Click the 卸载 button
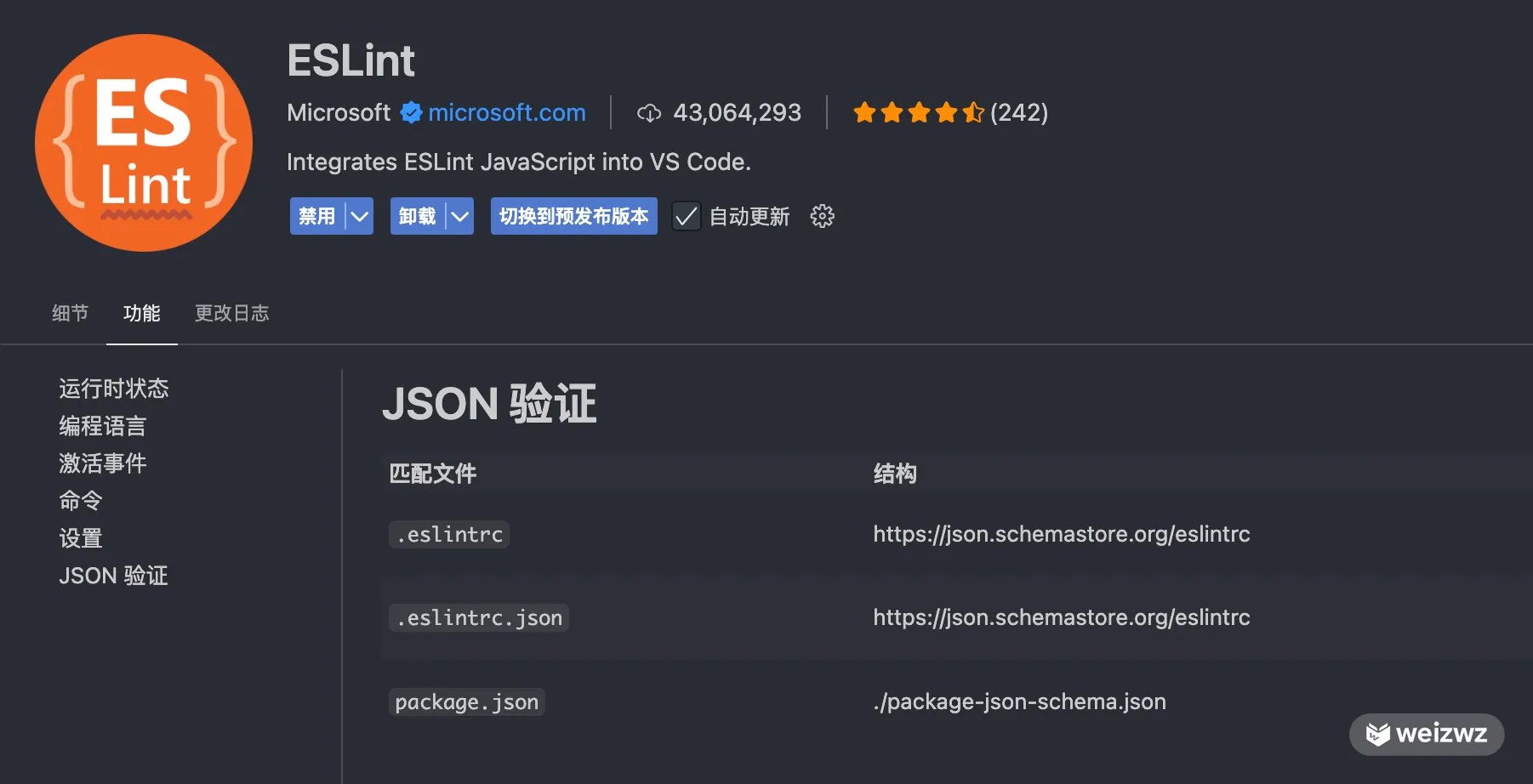Image resolution: width=1533 pixels, height=784 pixels. tap(417, 216)
